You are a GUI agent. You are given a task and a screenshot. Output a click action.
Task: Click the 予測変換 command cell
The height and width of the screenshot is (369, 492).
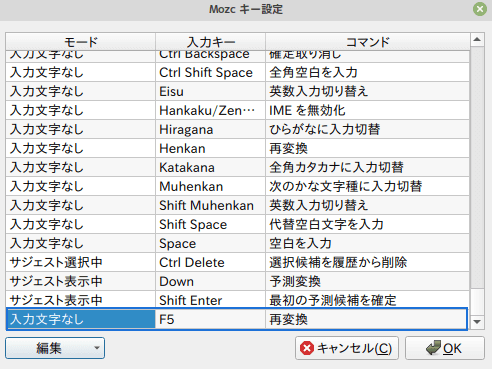click(367, 281)
